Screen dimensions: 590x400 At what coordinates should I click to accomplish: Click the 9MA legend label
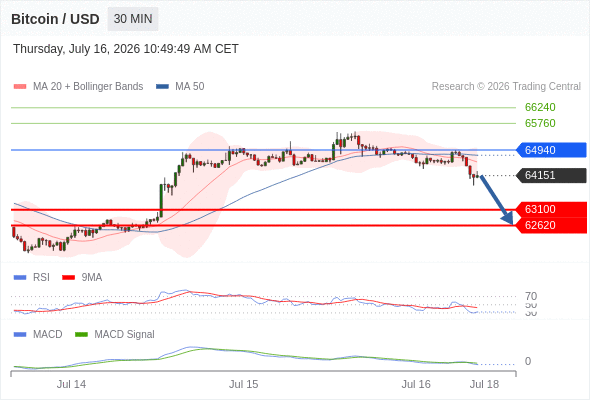[92, 278]
